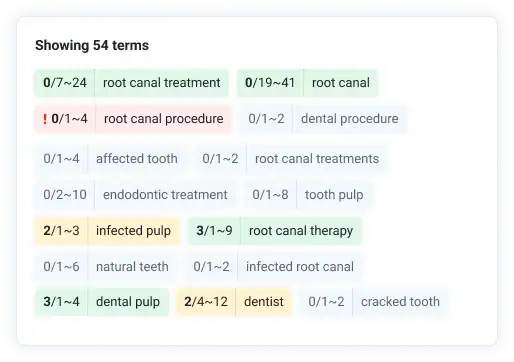Viewport: 514px width, 362px height.
Task: Select the 'root canal treatments' term
Action: tap(290, 159)
